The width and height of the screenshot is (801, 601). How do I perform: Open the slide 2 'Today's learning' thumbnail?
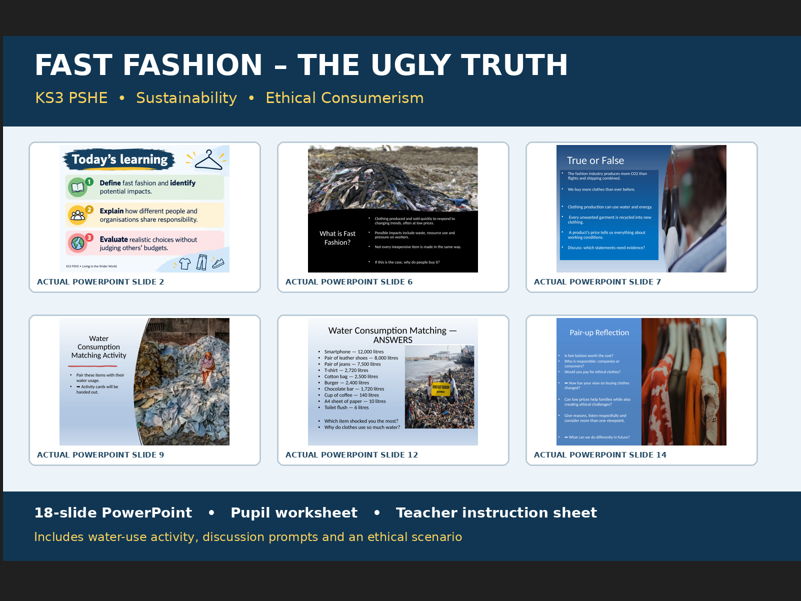pyautogui.click(x=145, y=209)
